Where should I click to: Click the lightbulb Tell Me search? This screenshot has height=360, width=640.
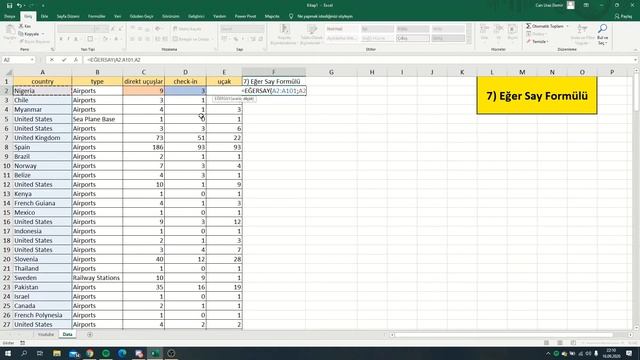(x=291, y=16)
